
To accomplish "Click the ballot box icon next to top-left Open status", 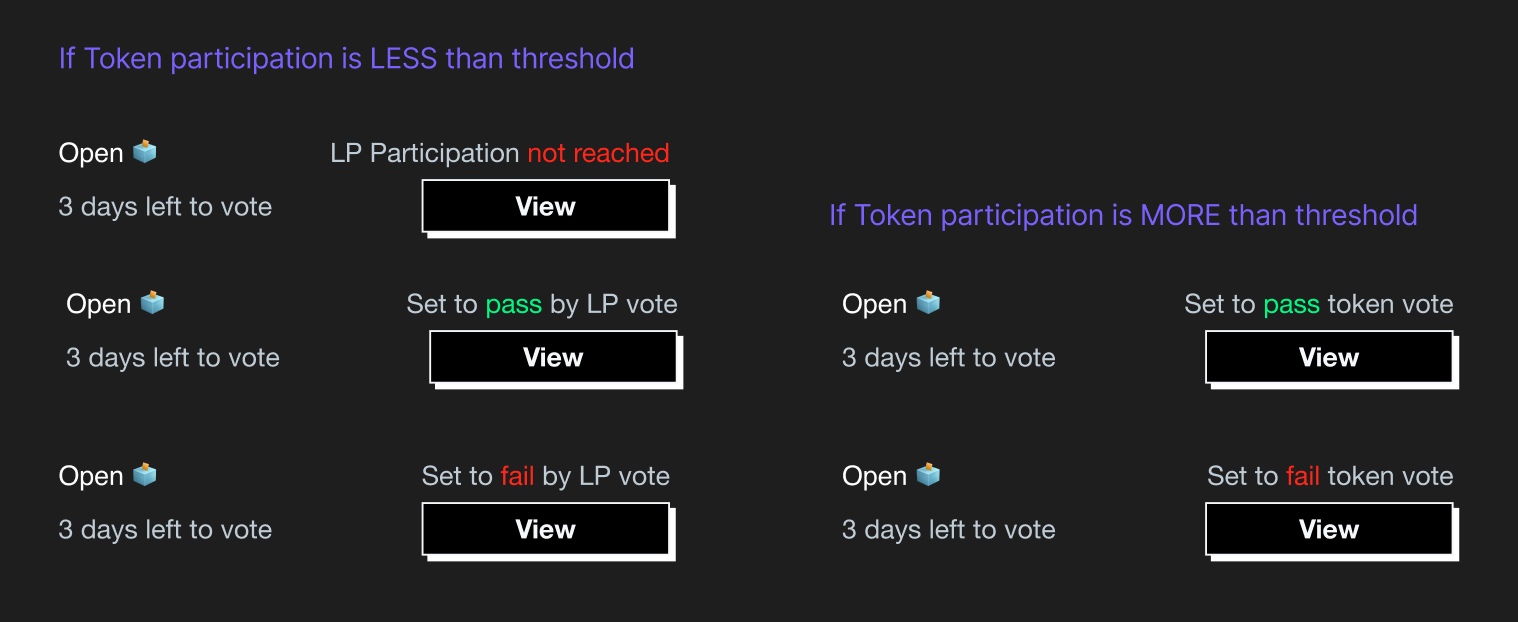I will tap(145, 151).
